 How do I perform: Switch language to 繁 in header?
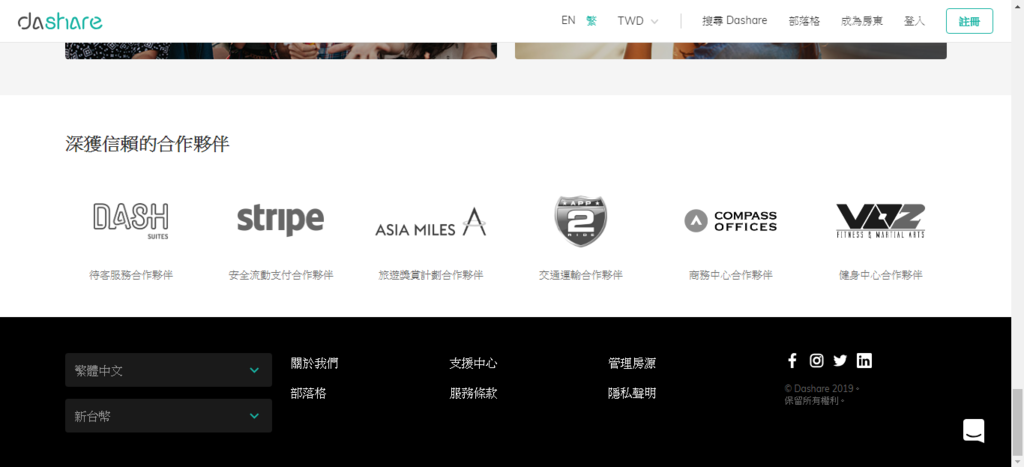592,21
